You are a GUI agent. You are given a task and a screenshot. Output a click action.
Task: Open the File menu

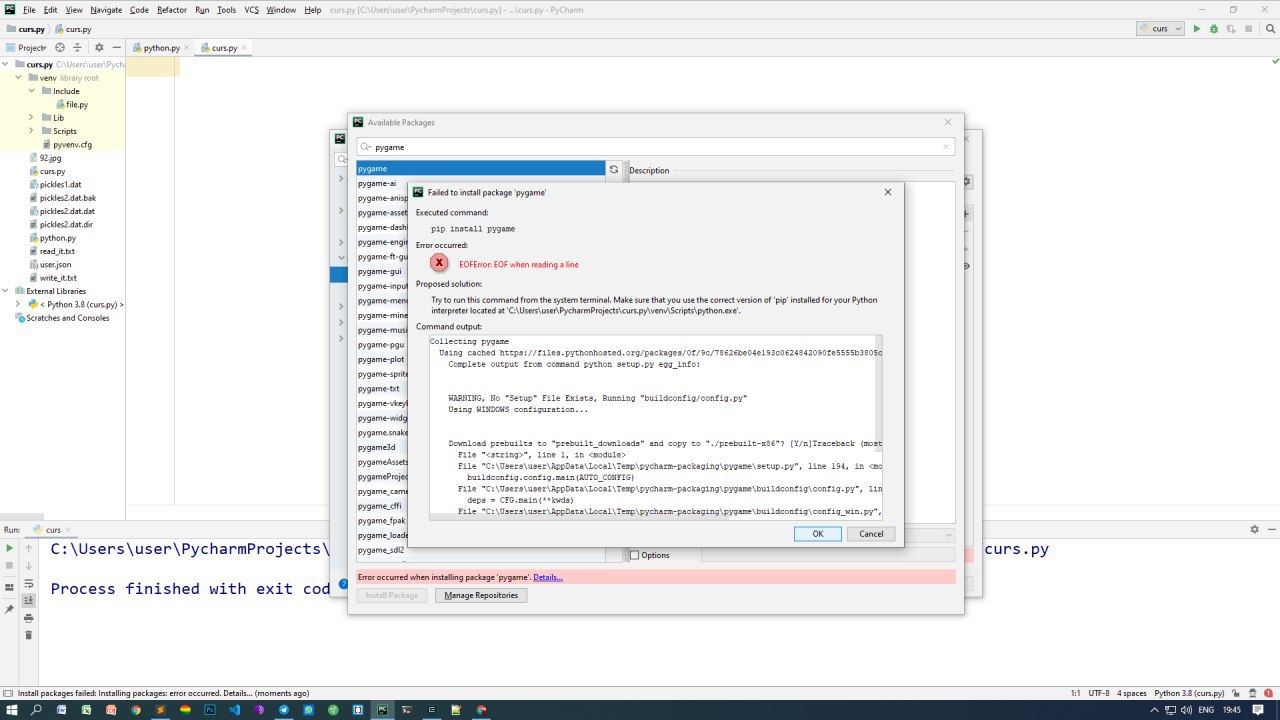(x=30, y=10)
